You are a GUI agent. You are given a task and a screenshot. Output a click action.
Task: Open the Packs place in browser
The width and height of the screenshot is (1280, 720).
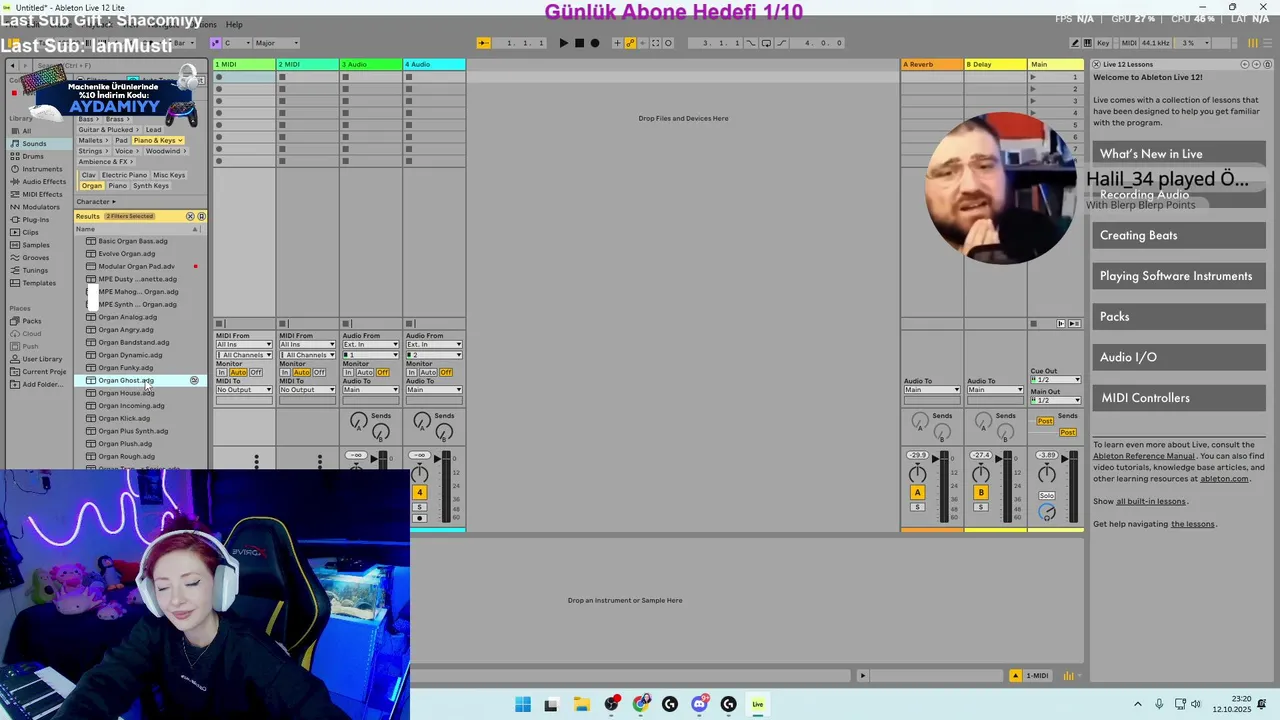point(32,321)
